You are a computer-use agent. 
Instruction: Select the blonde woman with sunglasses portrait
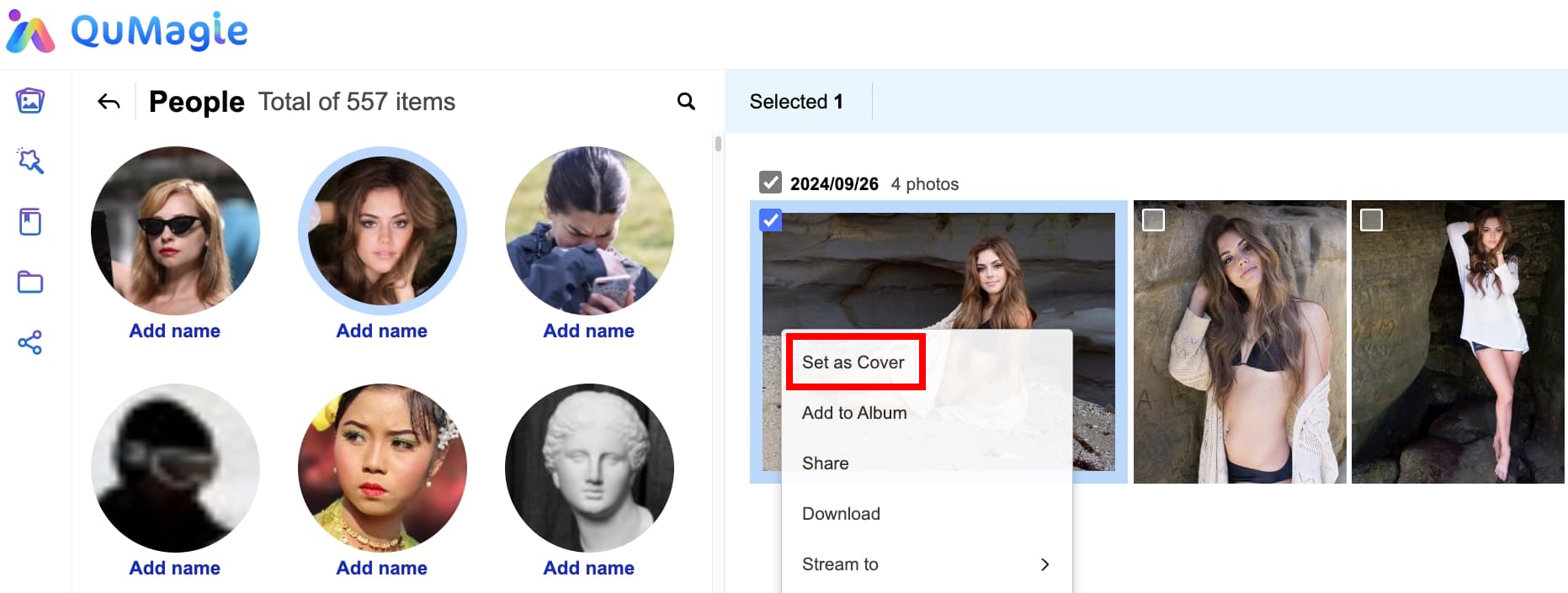pos(175,230)
